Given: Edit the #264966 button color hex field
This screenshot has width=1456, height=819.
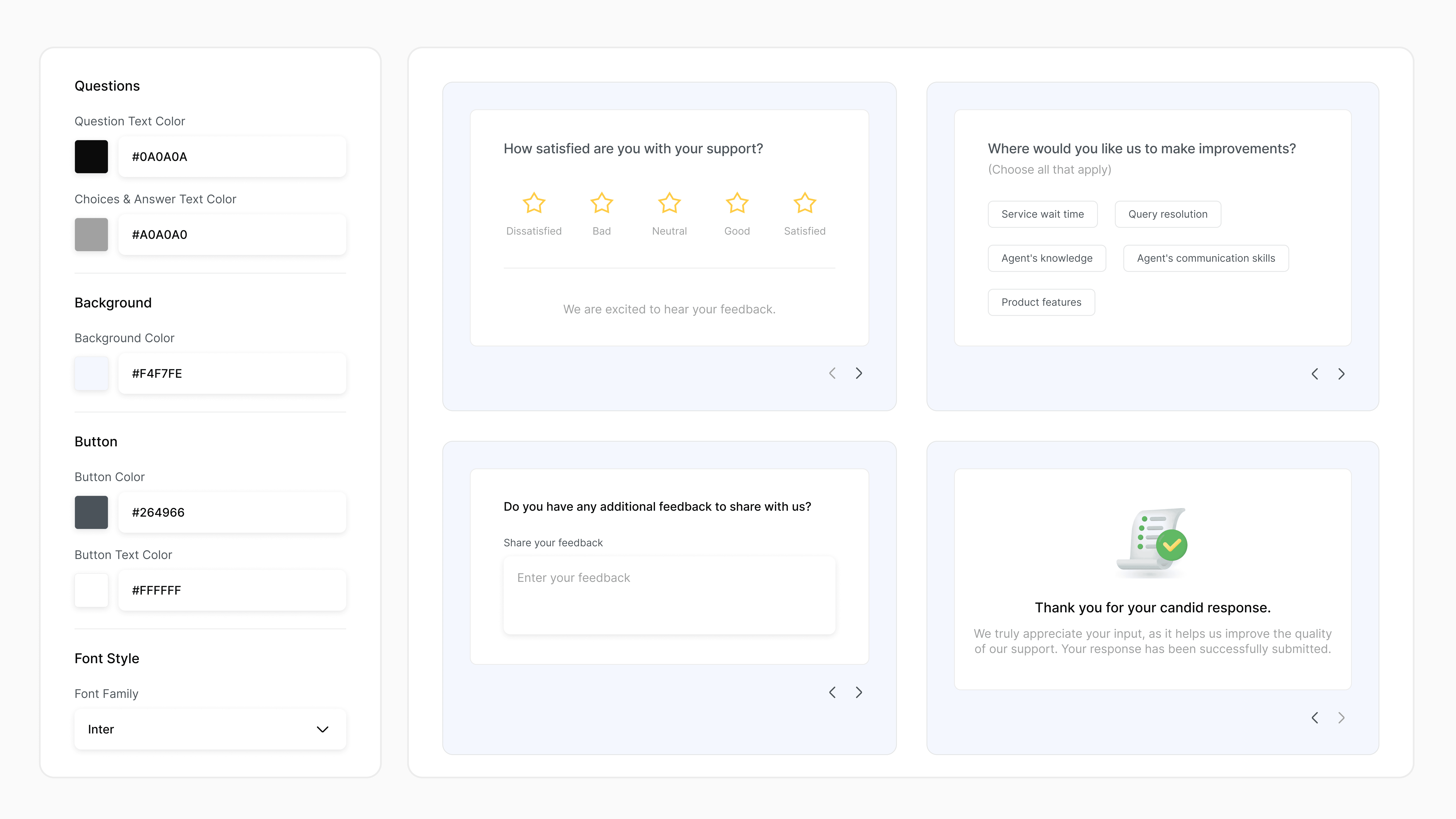Looking at the screenshot, I should pos(232,512).
